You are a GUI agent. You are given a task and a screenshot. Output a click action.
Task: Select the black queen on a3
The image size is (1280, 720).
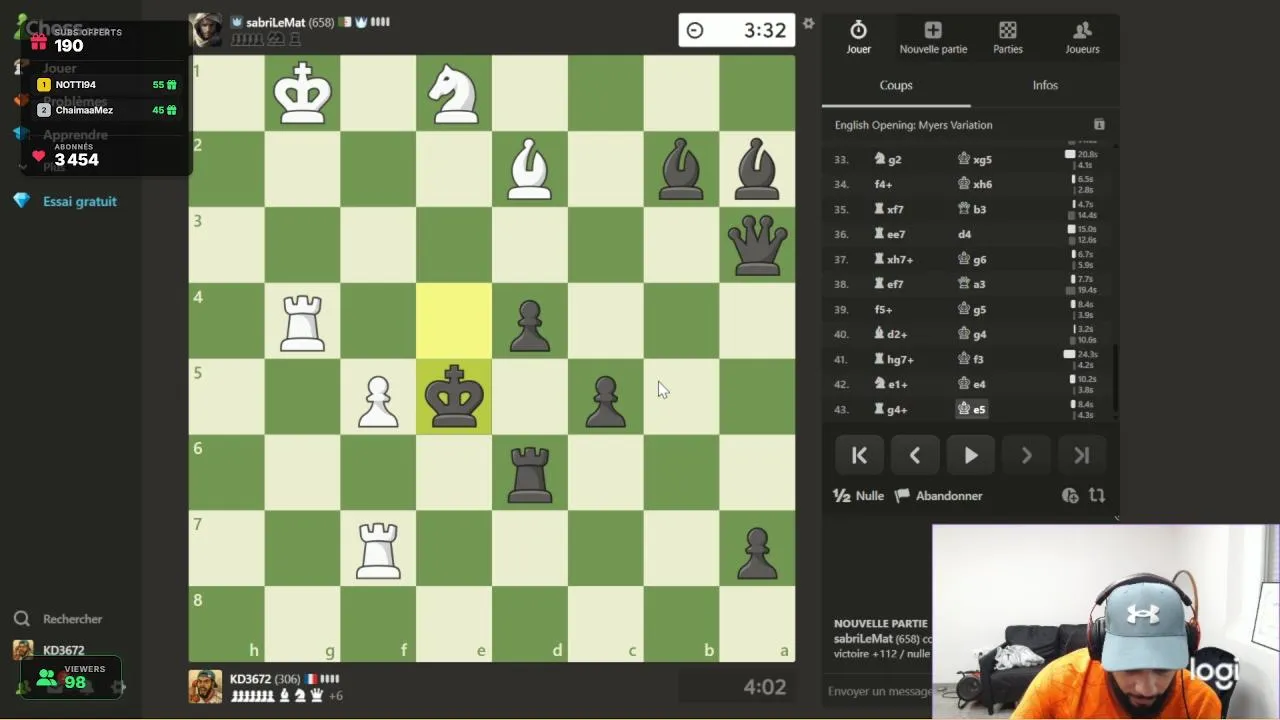[757, 245]
